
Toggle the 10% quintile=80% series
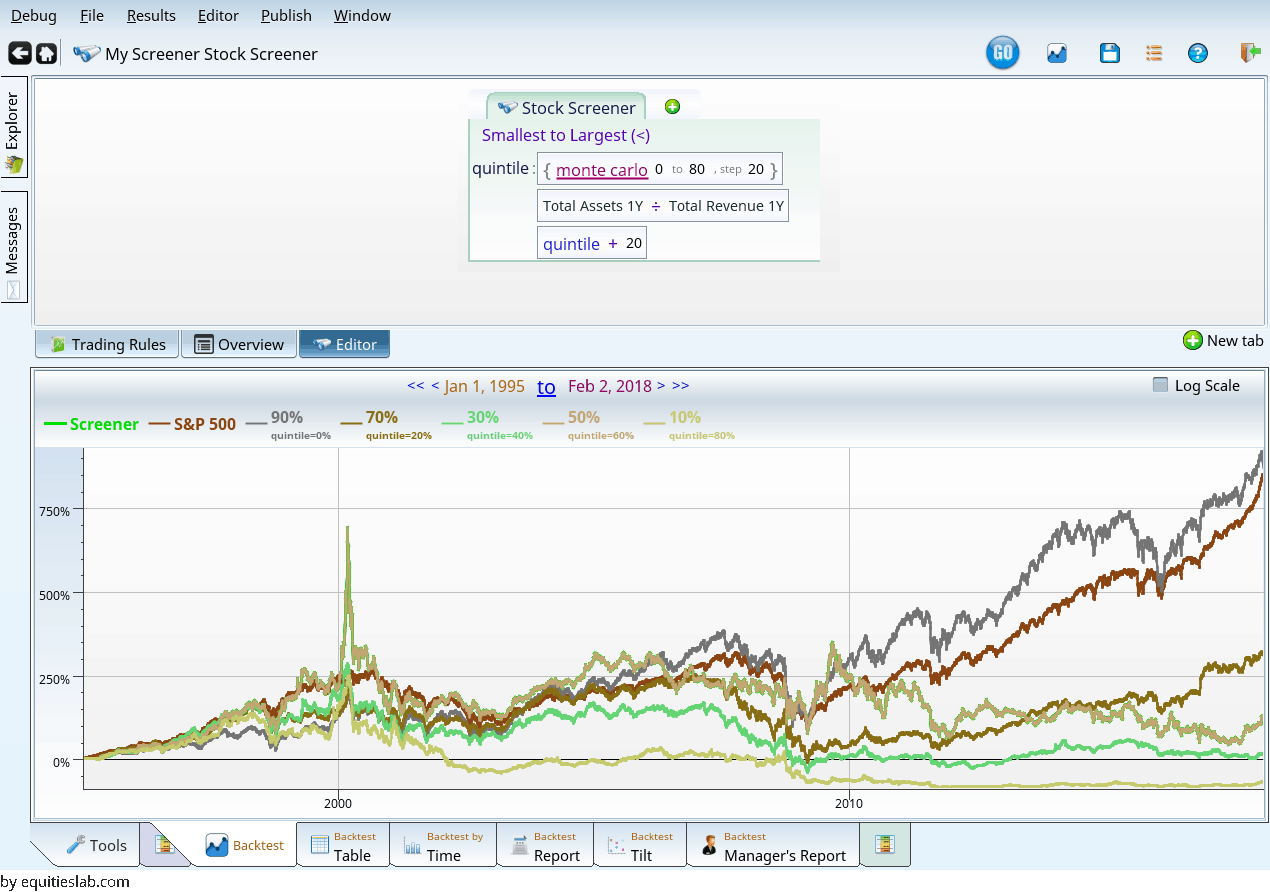tap(689, 424)
